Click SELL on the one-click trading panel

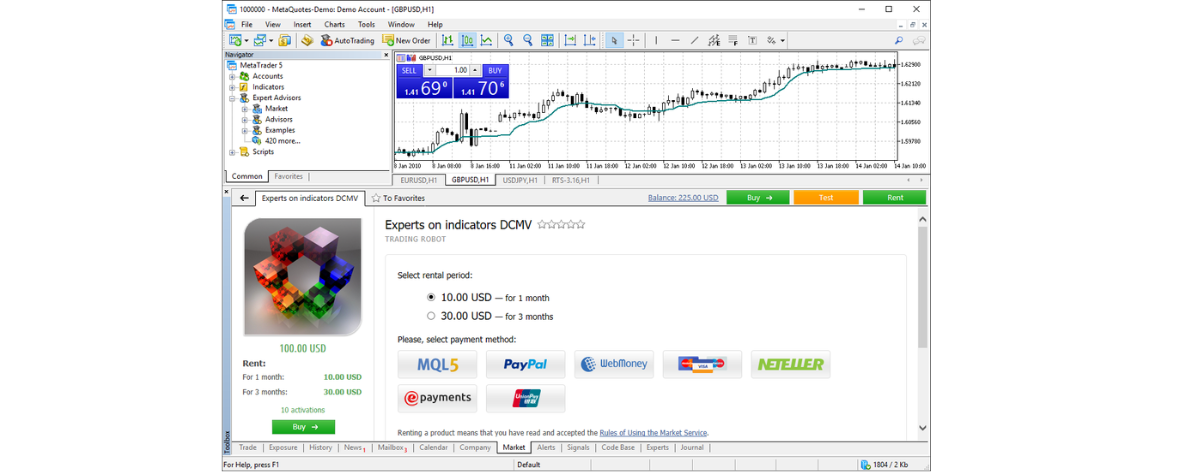tap(409, 70)
